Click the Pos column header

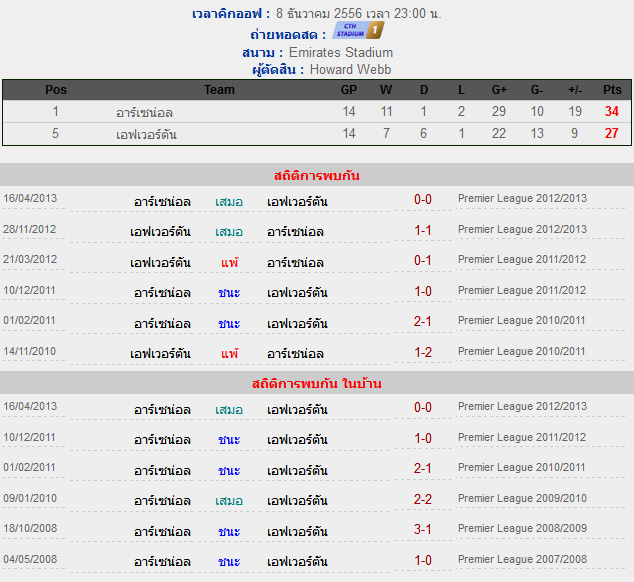(x=56, y=90)
